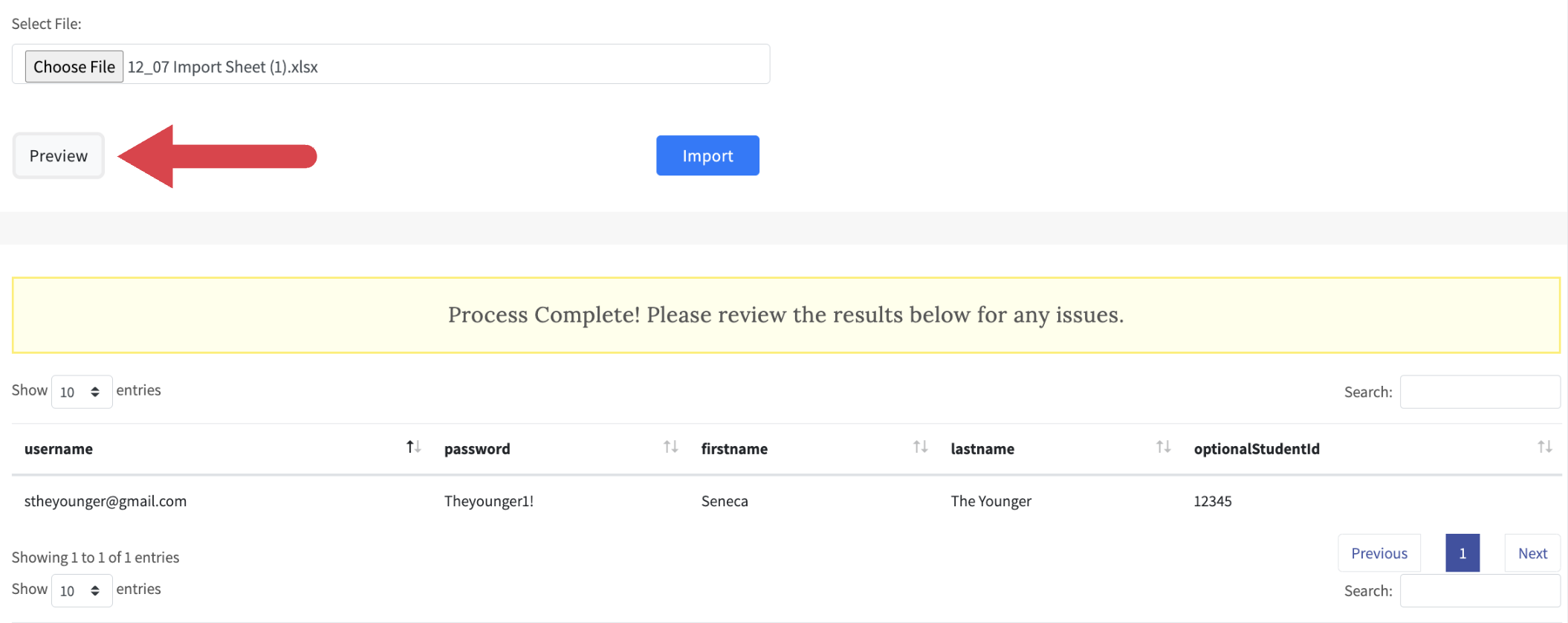Click the Choose File button
The height and width of the screenshot is (623, 1568).
pyautogui.click(x=74, y=67)
